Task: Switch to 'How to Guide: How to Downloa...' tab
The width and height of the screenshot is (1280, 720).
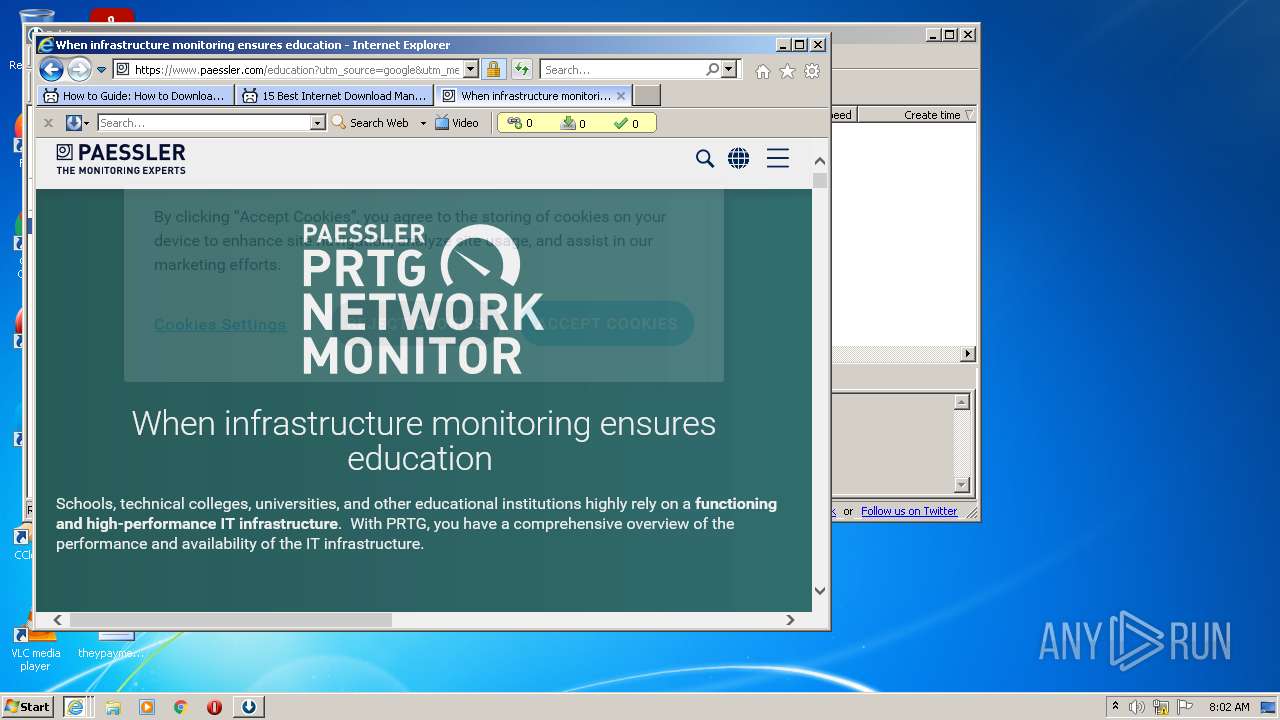Action: tap(135, 96)
